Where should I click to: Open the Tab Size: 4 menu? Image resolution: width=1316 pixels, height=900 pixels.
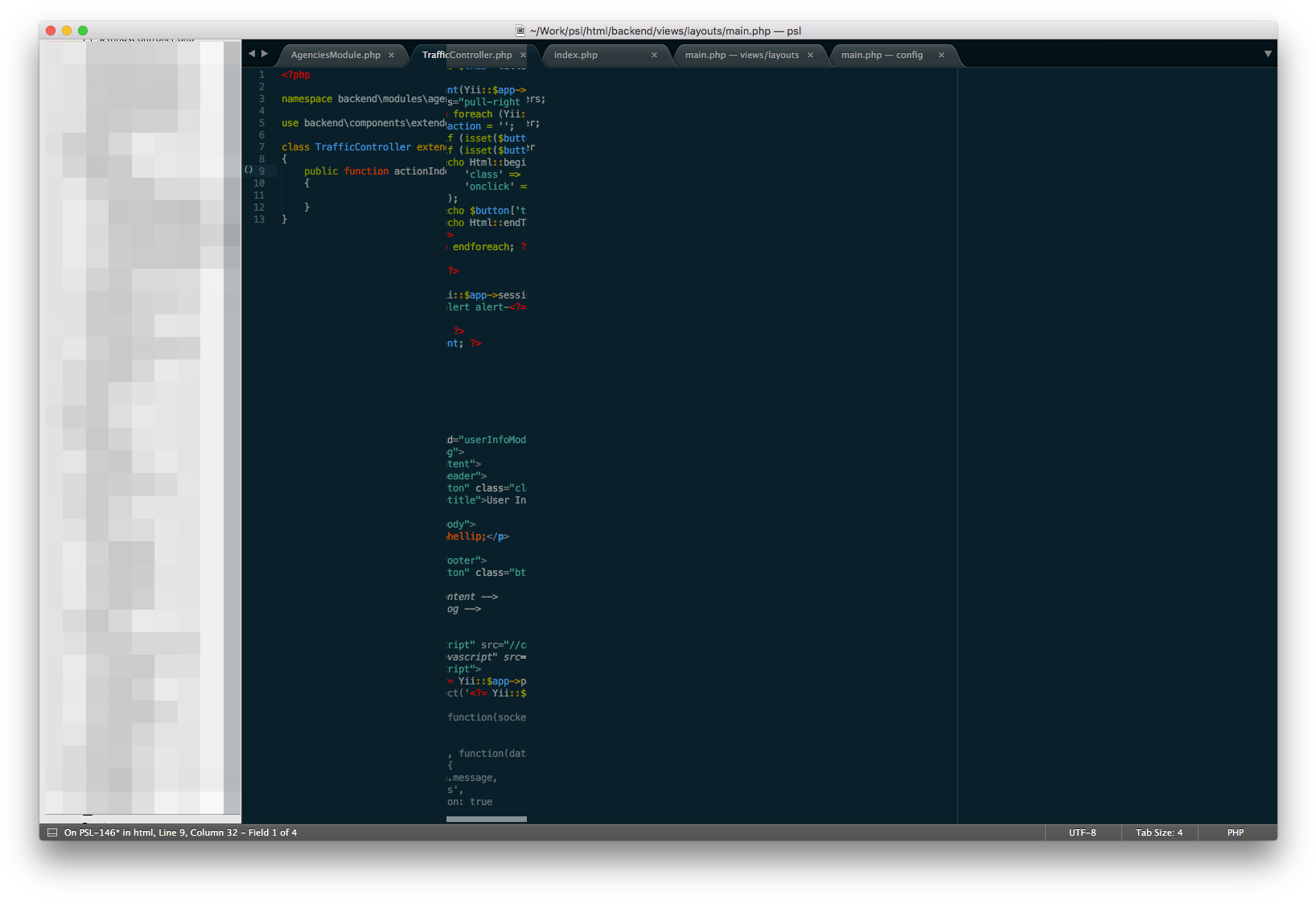(x=1159, y=832)
